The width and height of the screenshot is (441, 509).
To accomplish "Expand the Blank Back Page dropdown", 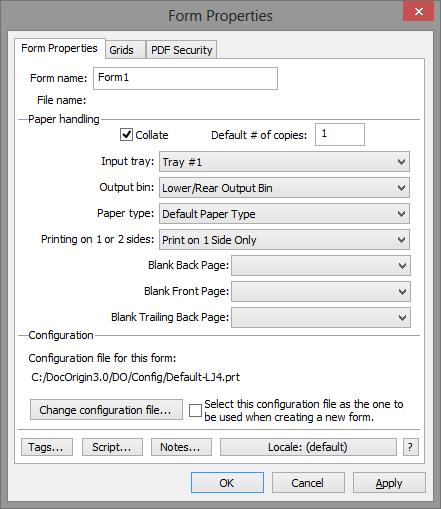I will coord(321,266).
